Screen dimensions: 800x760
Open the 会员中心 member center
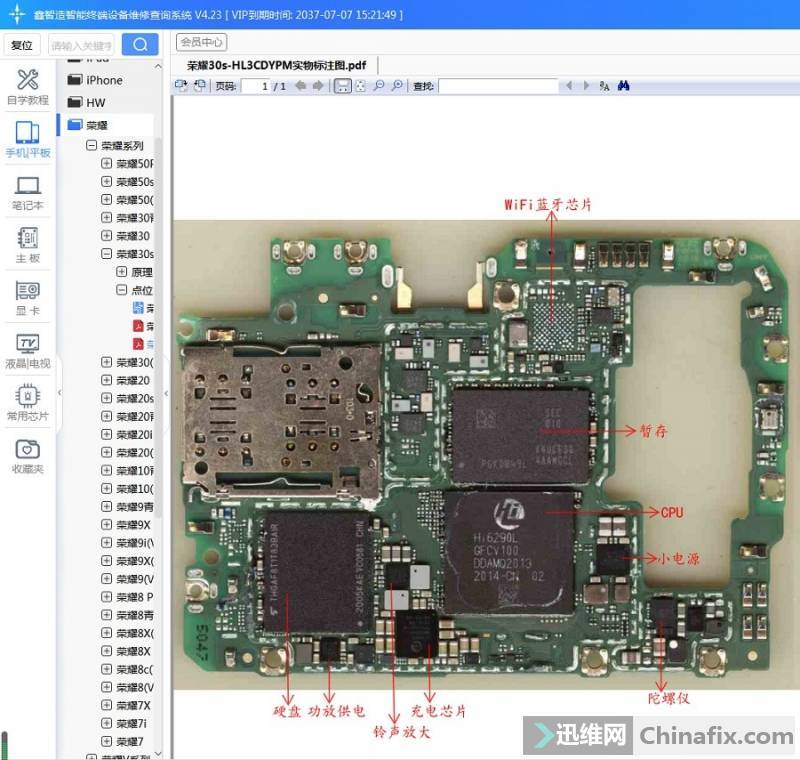coord(201,42)
